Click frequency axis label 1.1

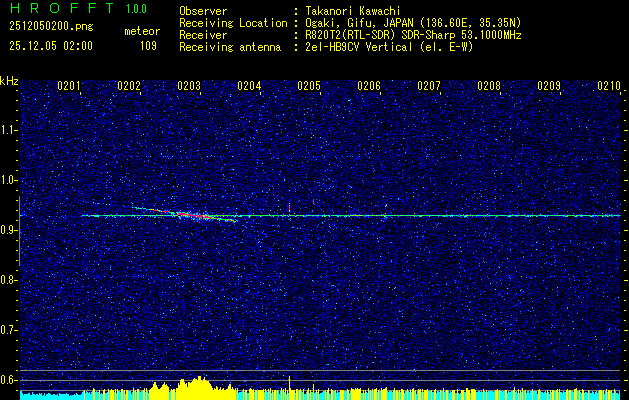(8, 130)
